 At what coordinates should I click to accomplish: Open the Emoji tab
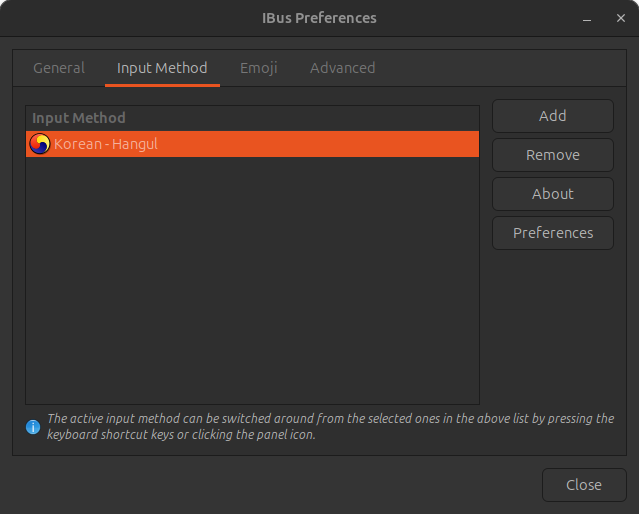[x=259, y=68]
